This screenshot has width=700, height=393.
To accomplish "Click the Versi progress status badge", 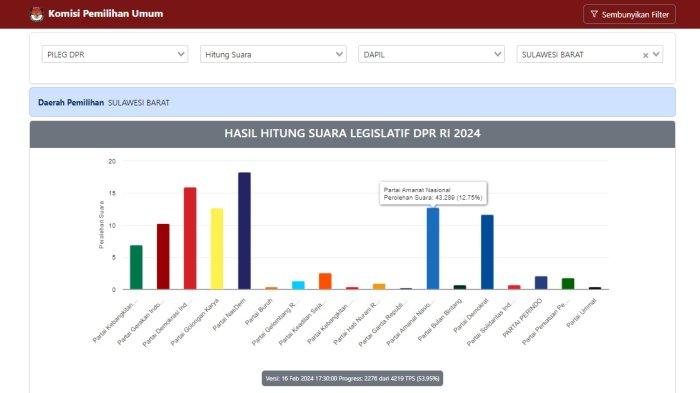I will coord(352,378).
